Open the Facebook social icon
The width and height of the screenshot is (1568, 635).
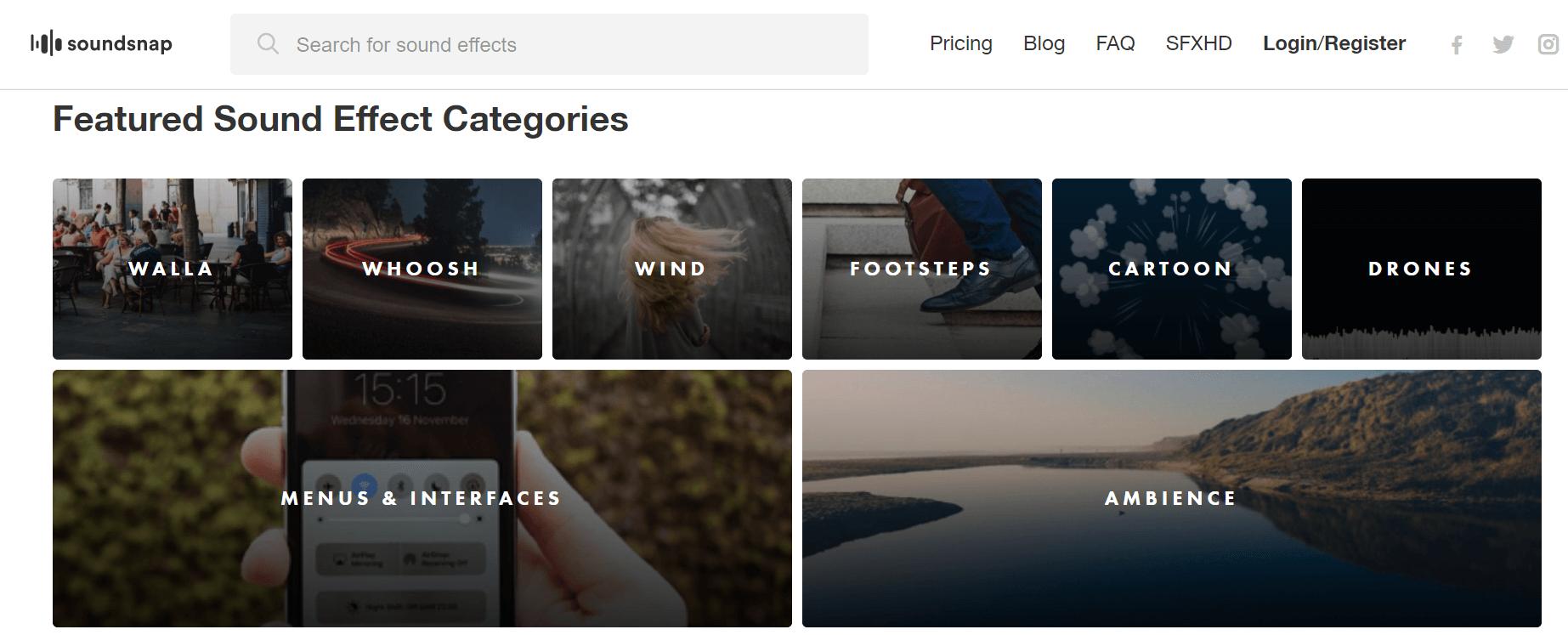tap(1457, 45)
